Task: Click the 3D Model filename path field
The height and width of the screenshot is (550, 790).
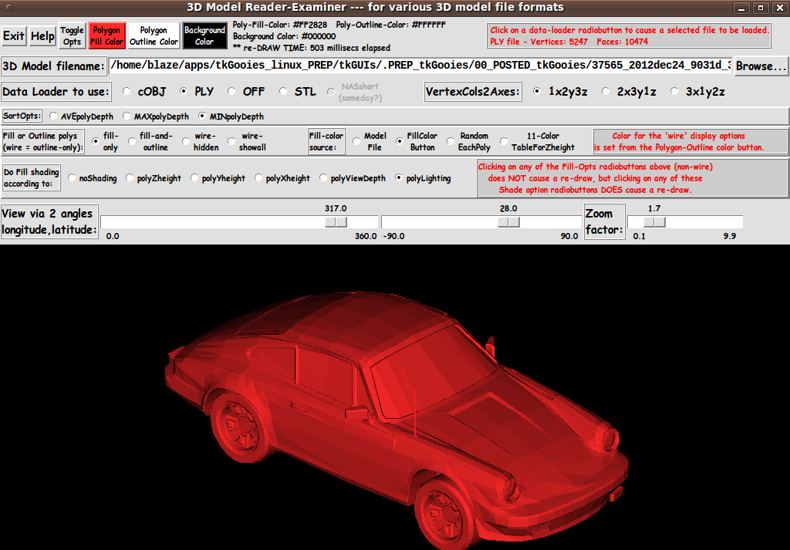Action: (420, 66)
